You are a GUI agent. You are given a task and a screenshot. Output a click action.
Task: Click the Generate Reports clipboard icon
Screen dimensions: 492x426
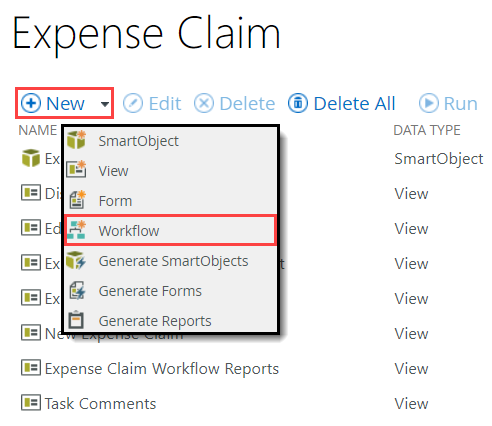tap(76, 320)
